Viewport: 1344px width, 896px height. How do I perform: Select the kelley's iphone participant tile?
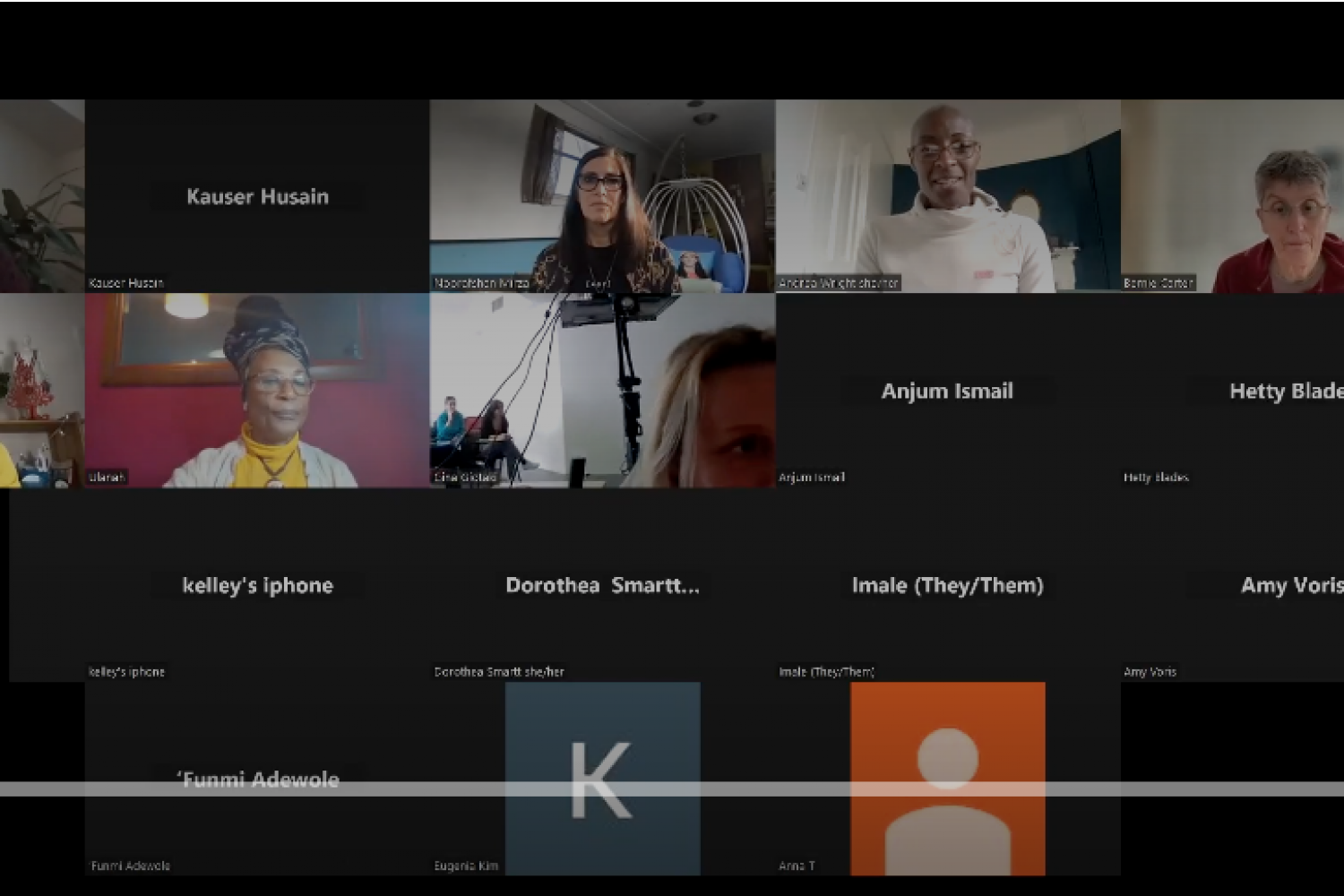pos(257,585)
